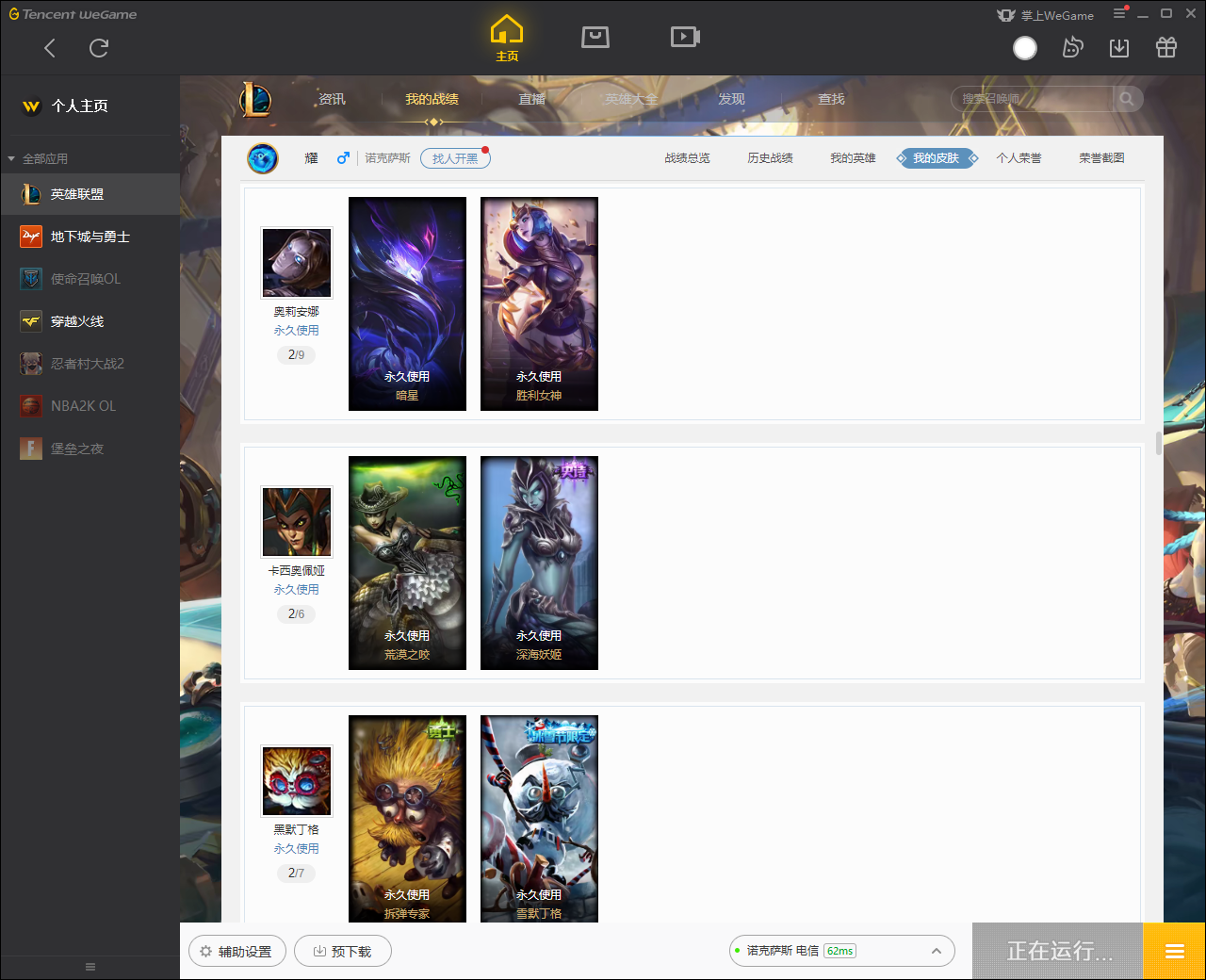Screen dimensions: 1206x980
Task: Click the League of Legends logo icon
Action: 255,99
